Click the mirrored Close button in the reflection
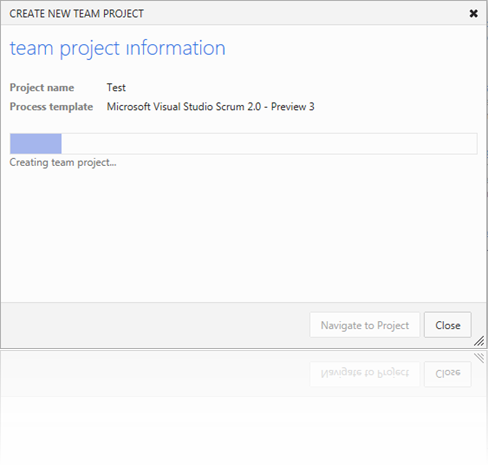Image resolution: width=488 pixels, height=465 pixels. pos(448,374)
